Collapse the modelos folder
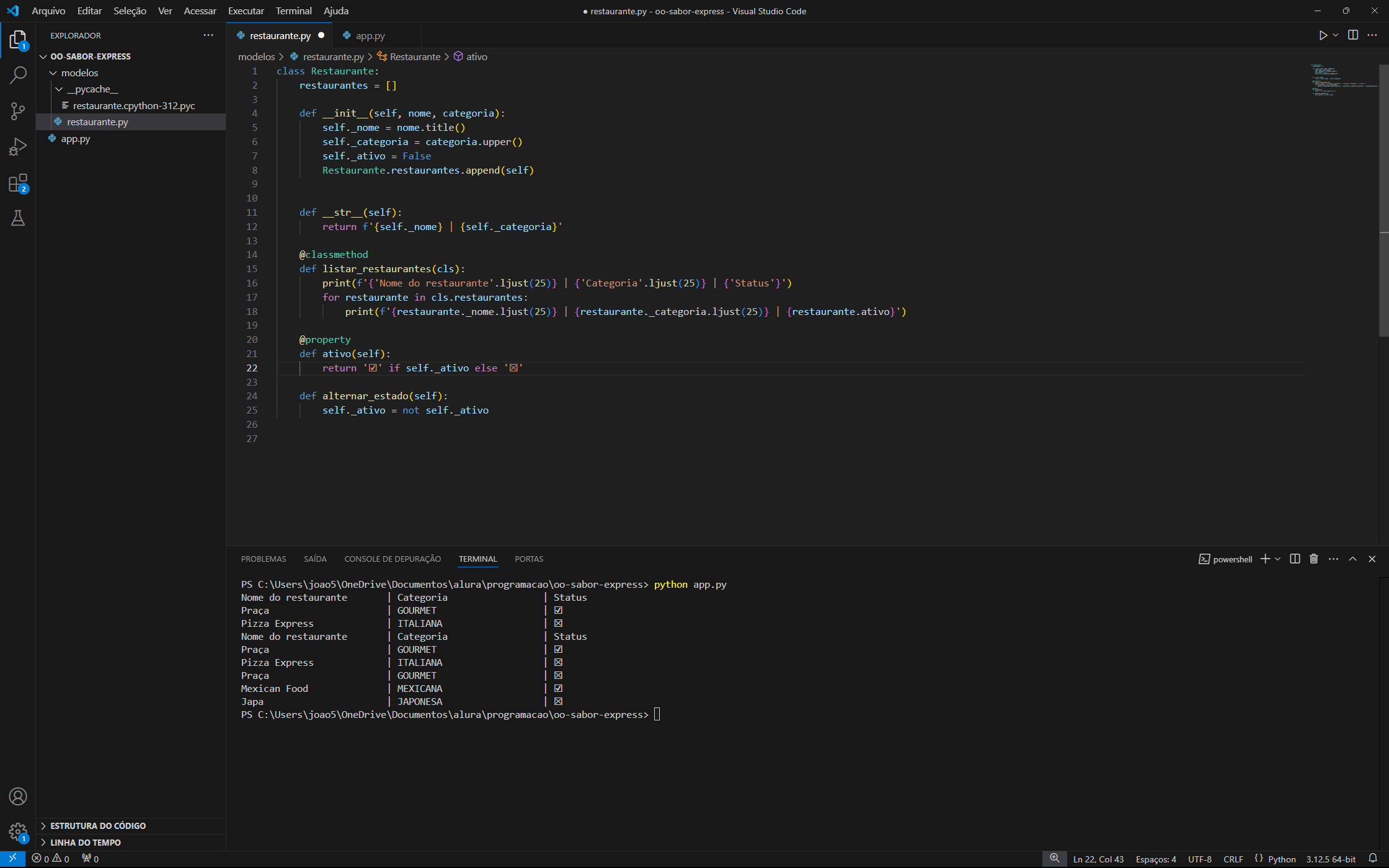Viewport: 1389px width, 868px height. click(131, 73)
